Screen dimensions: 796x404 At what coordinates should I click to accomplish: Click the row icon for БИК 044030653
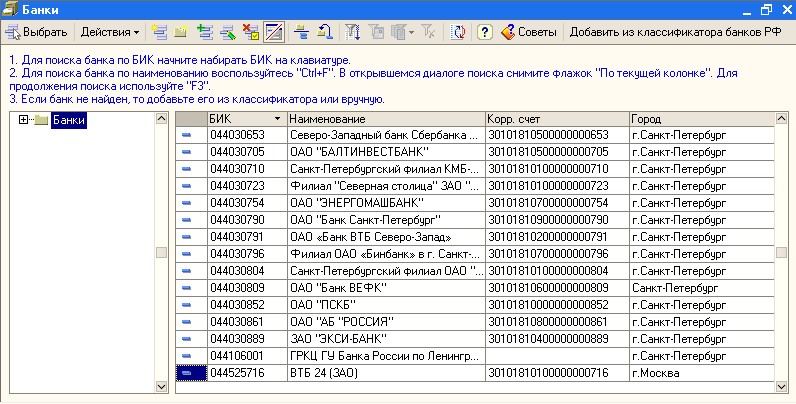186,135
